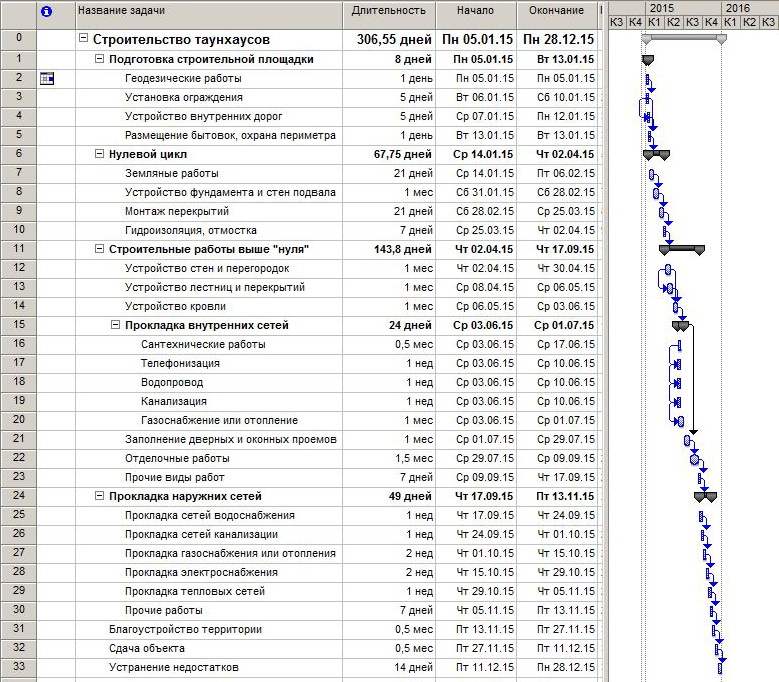The height and width of the screenshot is (682, 779).
Task: Select the 'Монтаж перекрытий' task
Action: coord(177,211)
